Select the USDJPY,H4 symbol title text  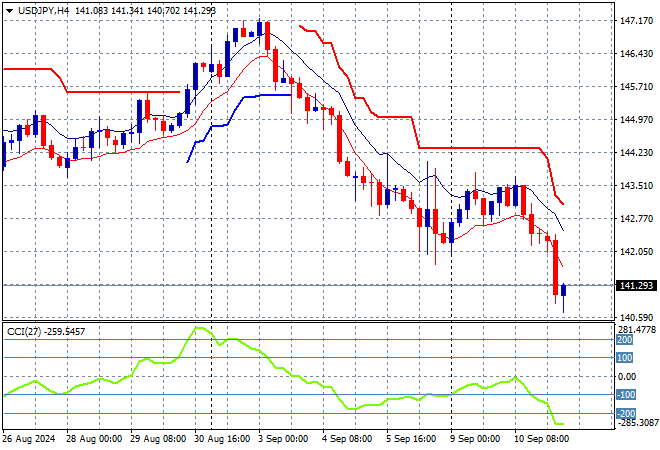tap(40, 9)
